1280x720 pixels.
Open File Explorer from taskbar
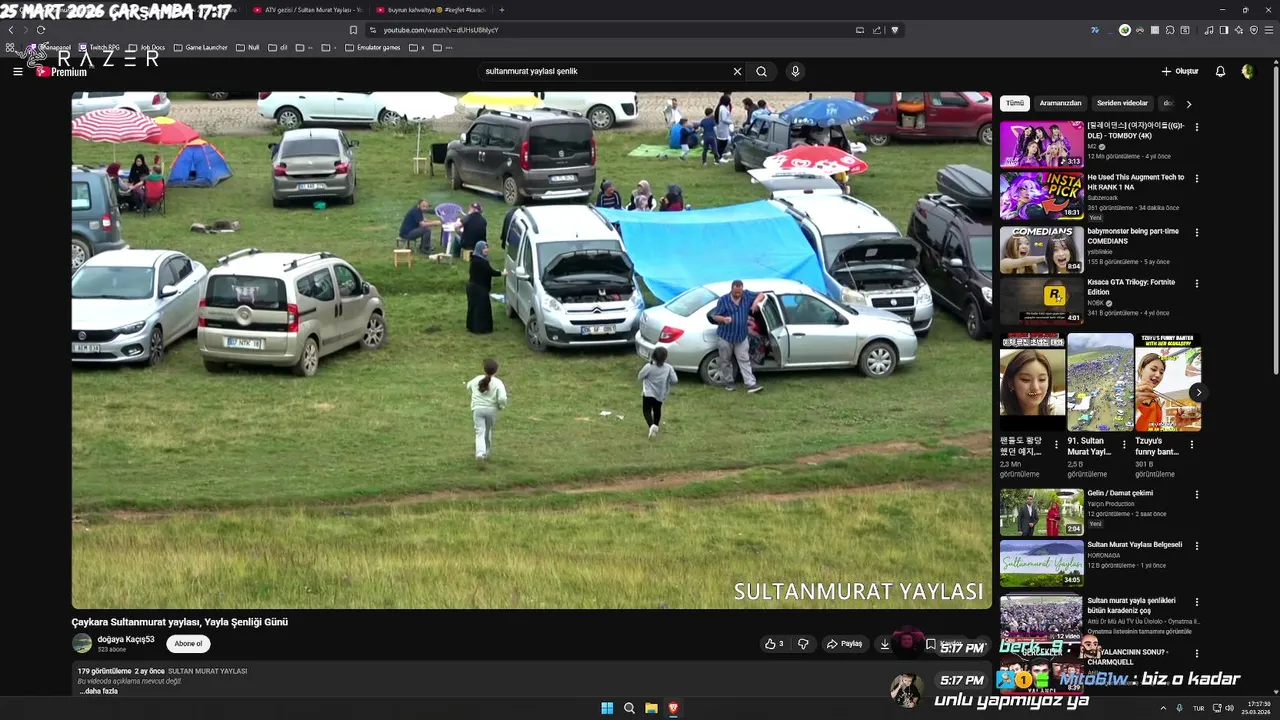click(651, 708)
